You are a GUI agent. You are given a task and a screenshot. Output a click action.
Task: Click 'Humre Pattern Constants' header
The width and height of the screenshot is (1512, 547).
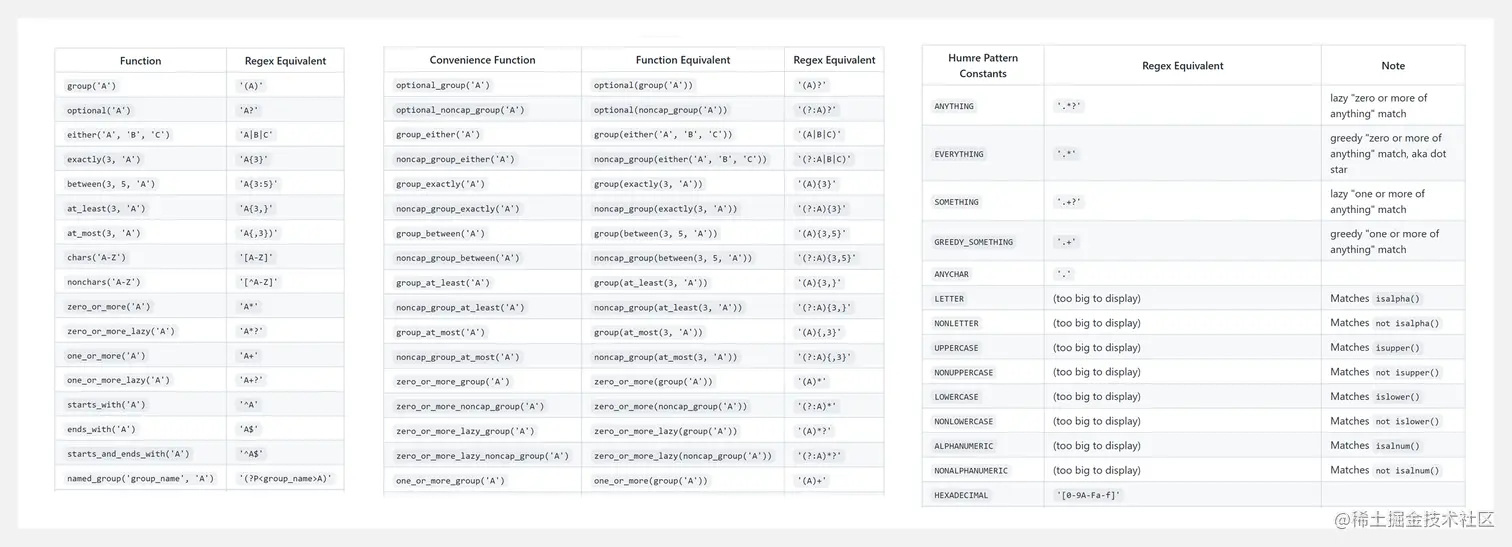pyautogui.click(x=983, y=66)
